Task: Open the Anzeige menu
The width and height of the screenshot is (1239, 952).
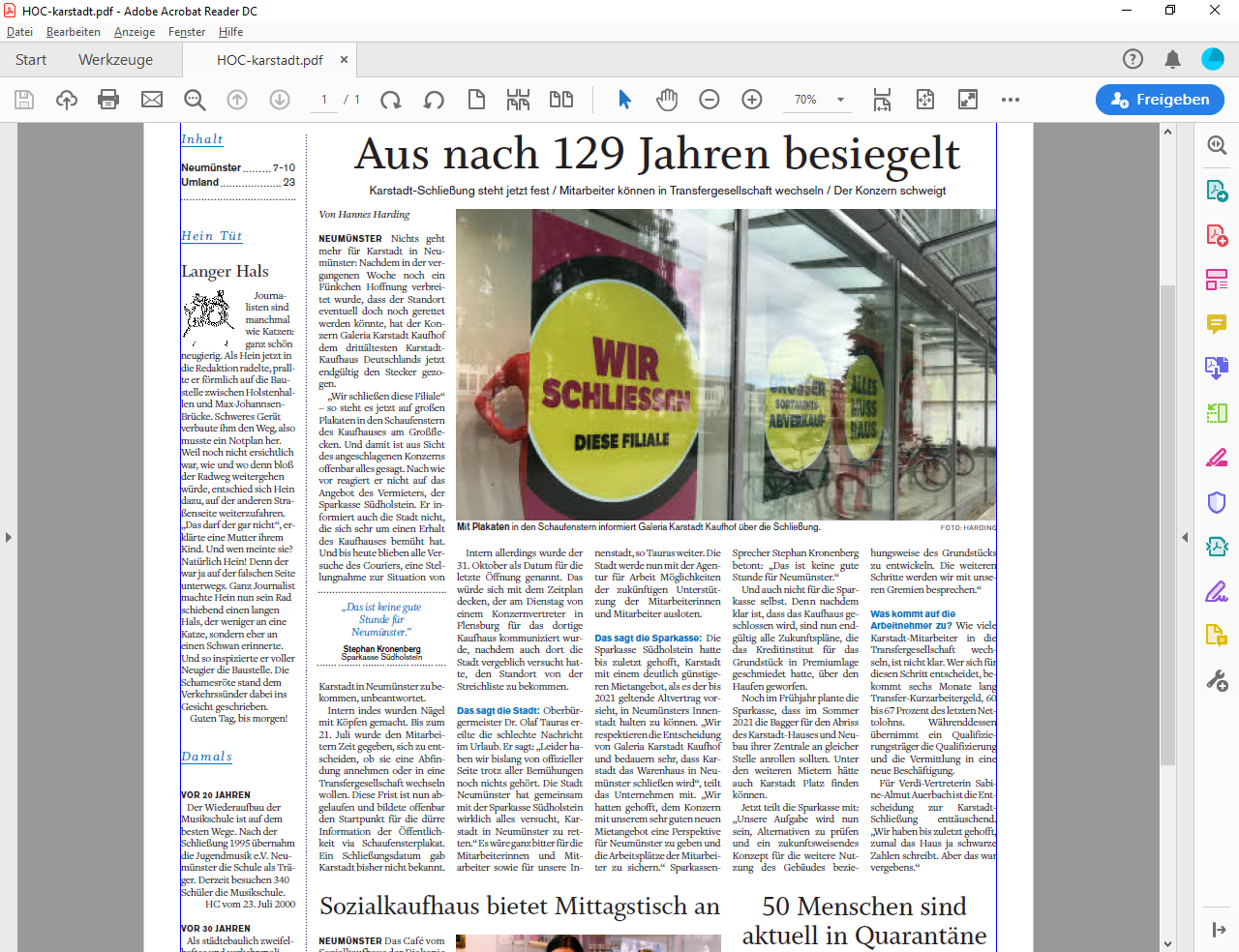Action: coord(135,32)
